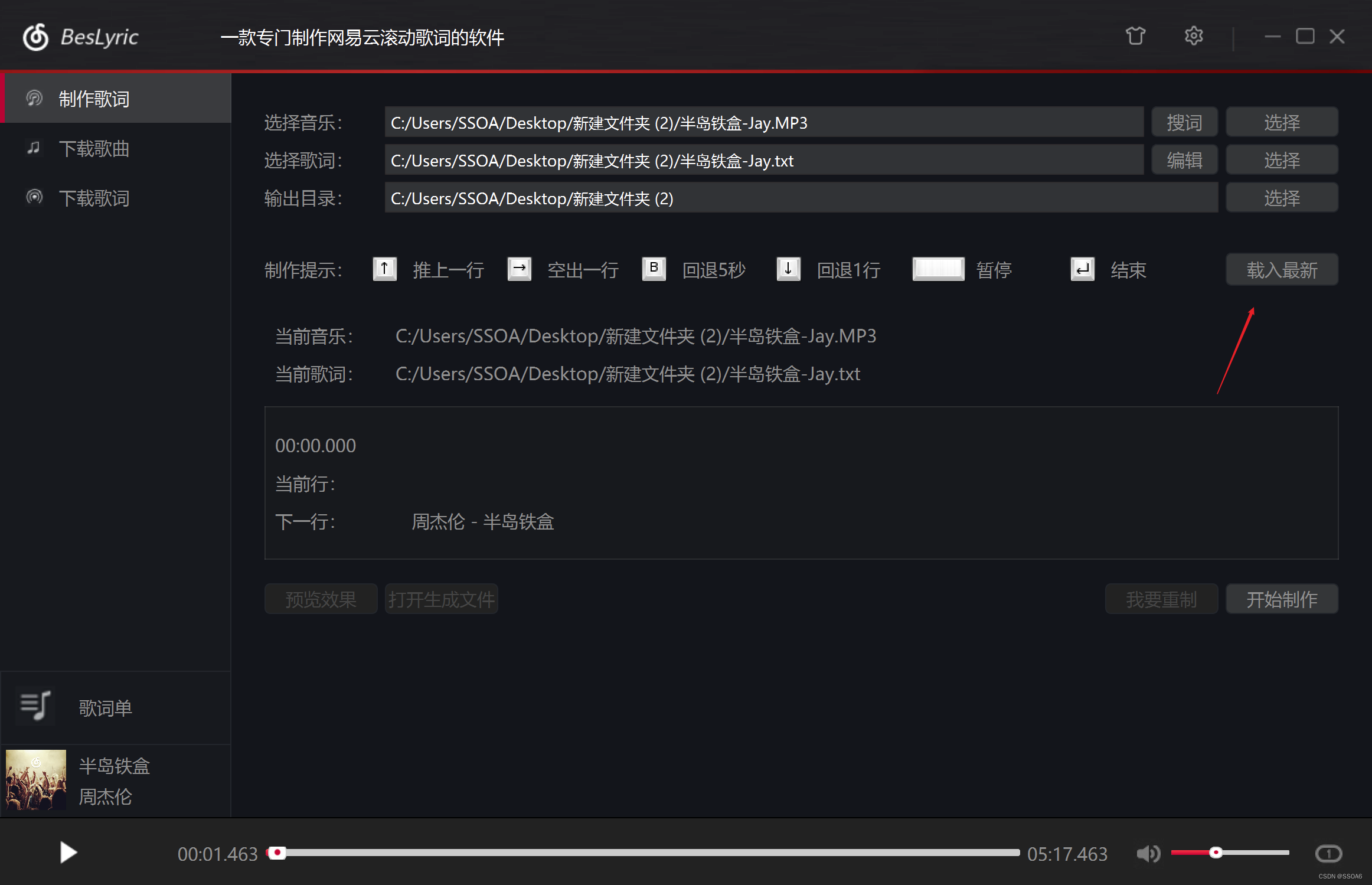
Task: Click the Enter key 结束 icon
Action: point(1082,269)
